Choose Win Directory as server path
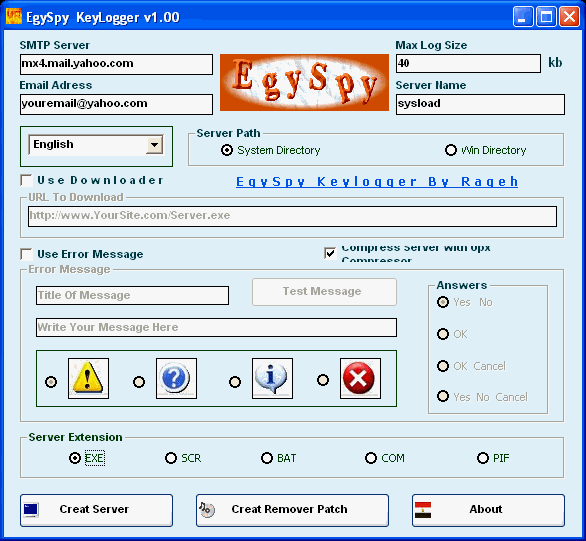 pos(451,150)
